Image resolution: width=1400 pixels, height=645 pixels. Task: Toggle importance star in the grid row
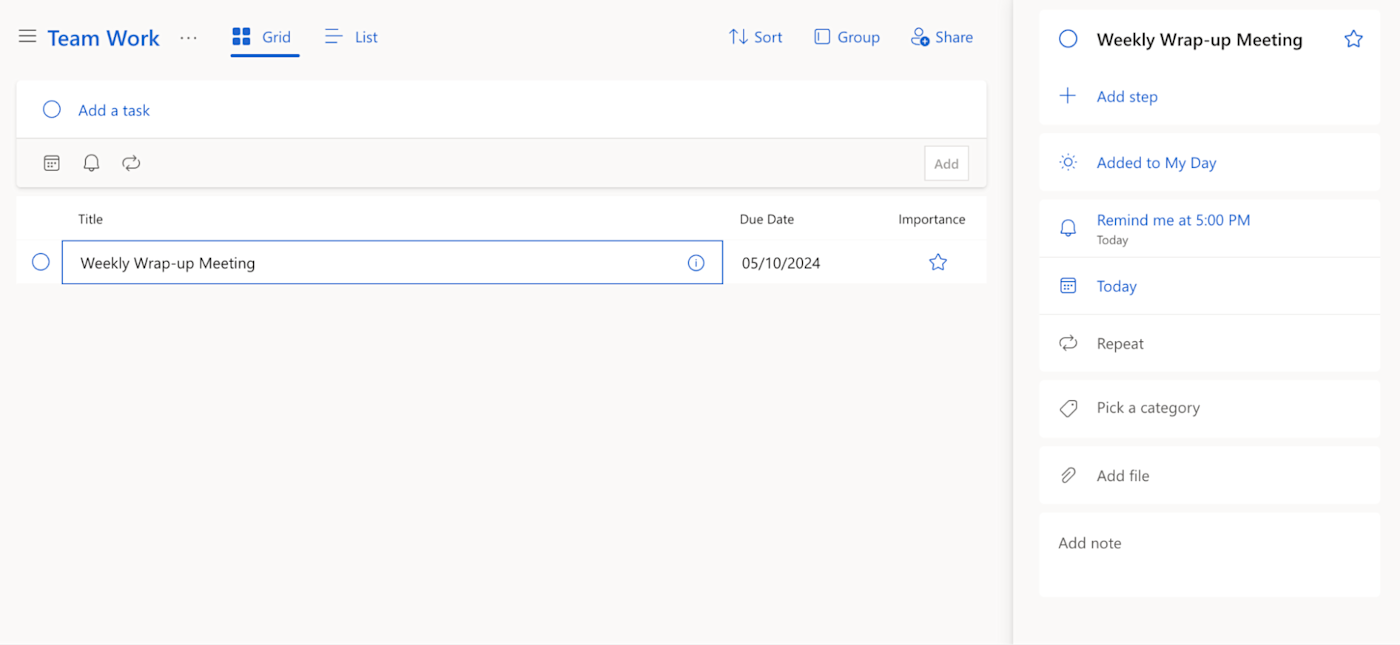[937, 262]
